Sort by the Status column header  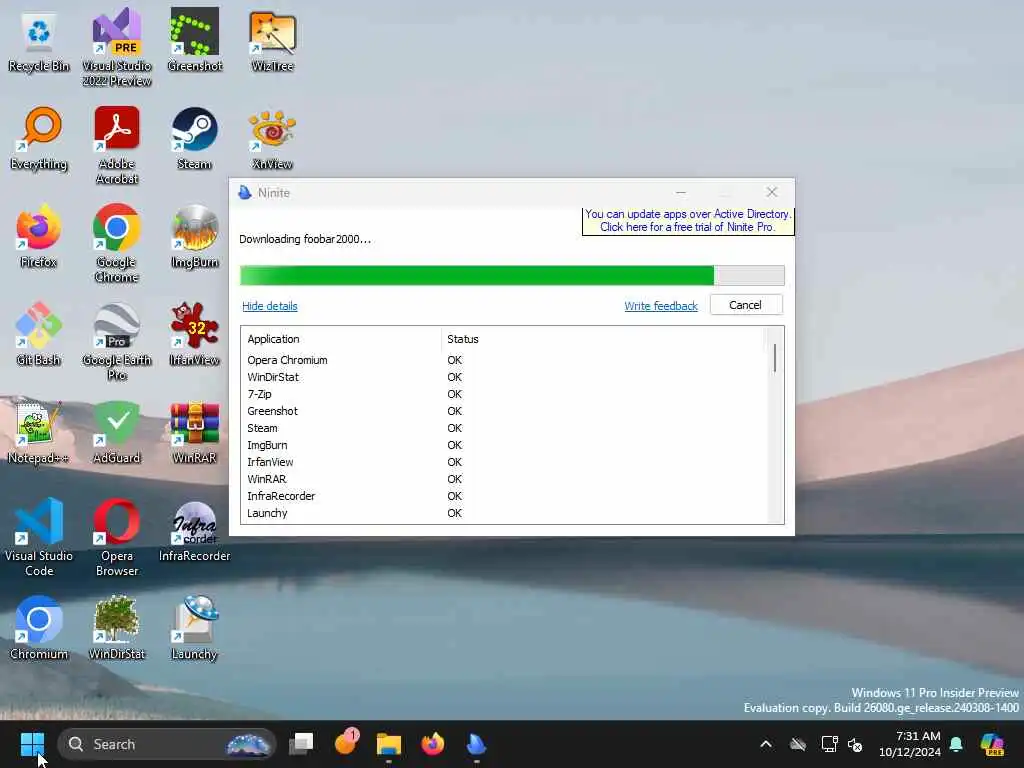(x=602, y=339)
